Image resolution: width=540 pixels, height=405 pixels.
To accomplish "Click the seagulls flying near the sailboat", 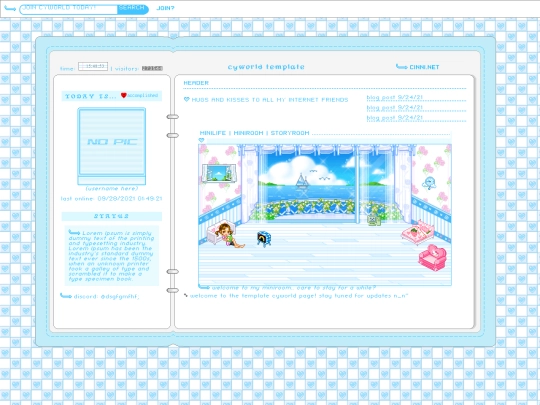I will (x=319, y=175).
